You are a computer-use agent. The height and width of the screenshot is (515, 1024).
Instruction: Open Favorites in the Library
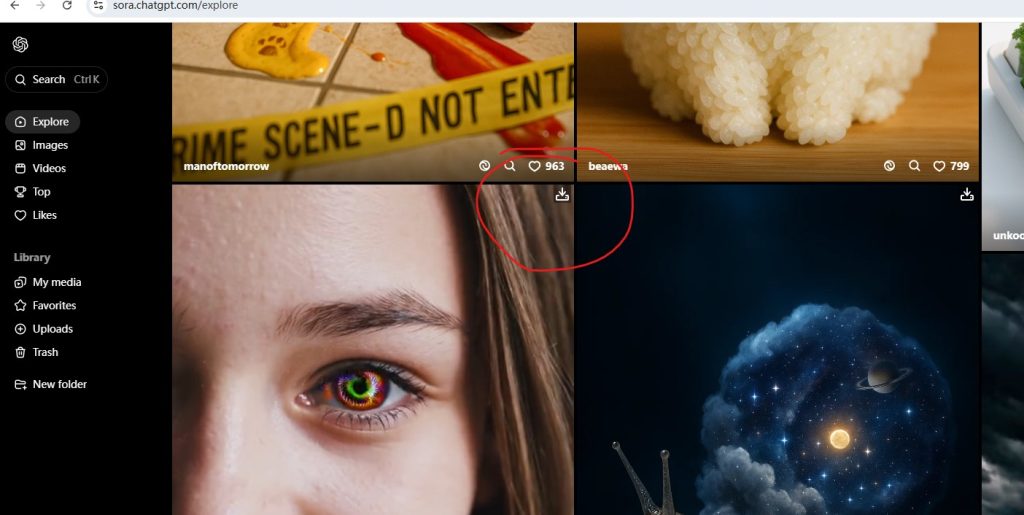click(54, 305)
